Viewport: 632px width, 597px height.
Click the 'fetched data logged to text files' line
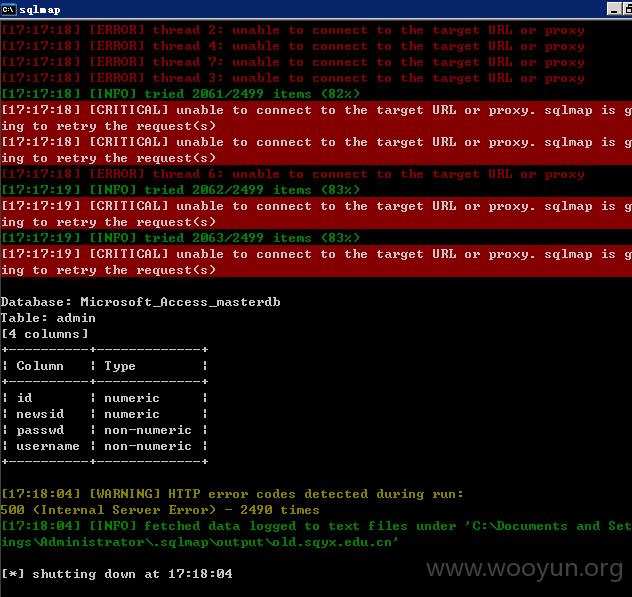click(x=316, y=526)
